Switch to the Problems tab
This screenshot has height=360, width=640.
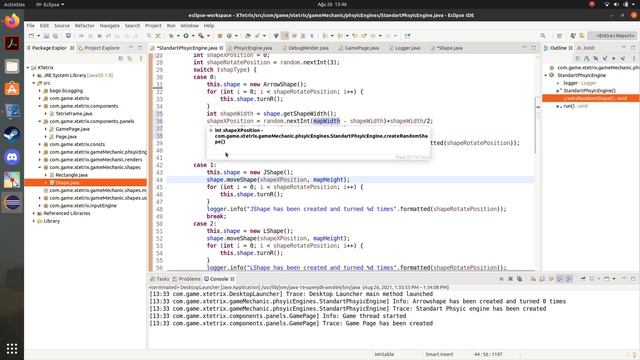[186, 279]
